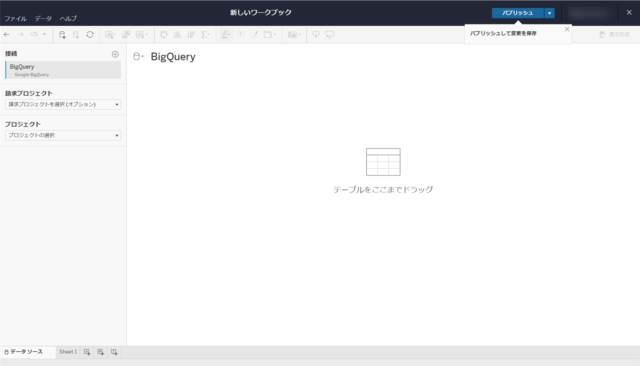This screenshot has height=366, width=640.
Task: Click the Undo back arrow in toolbar
Action: [x=7, y=35]
